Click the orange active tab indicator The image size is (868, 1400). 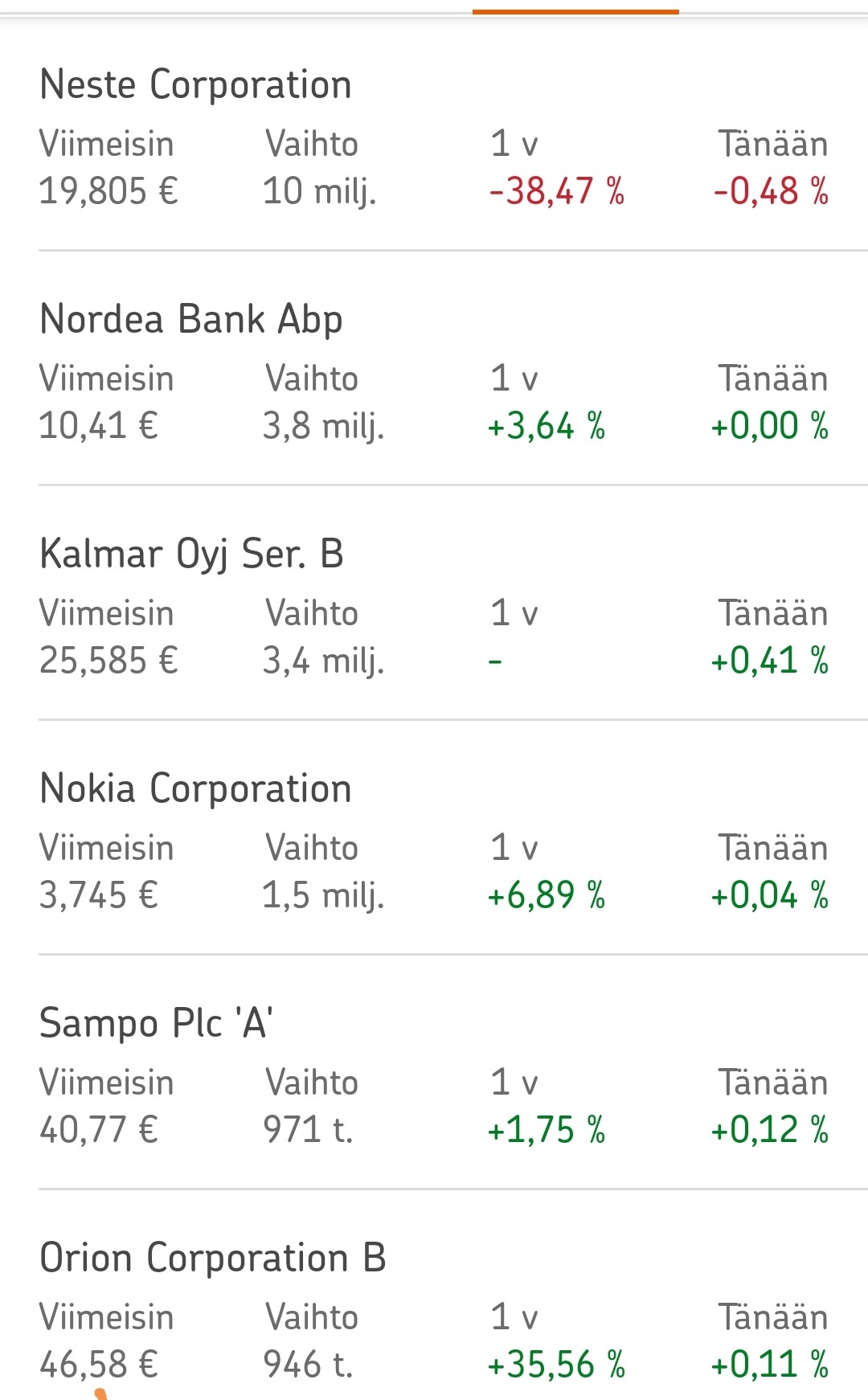point(575,11)
